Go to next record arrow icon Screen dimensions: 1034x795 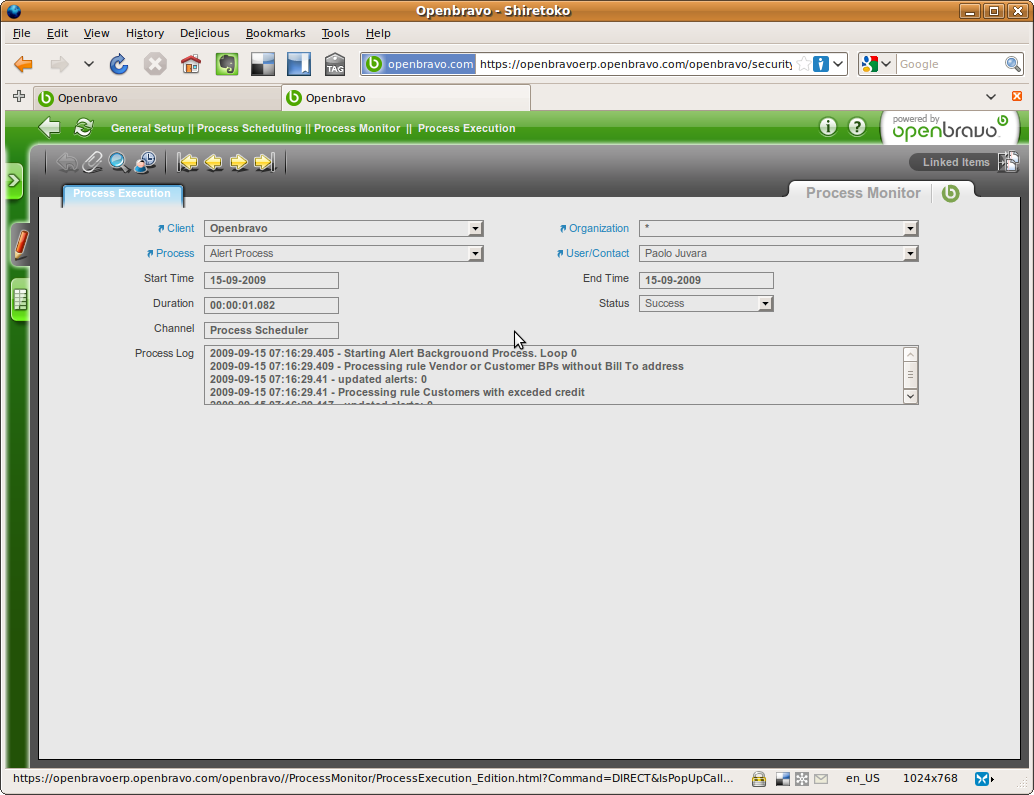(239, 162)
